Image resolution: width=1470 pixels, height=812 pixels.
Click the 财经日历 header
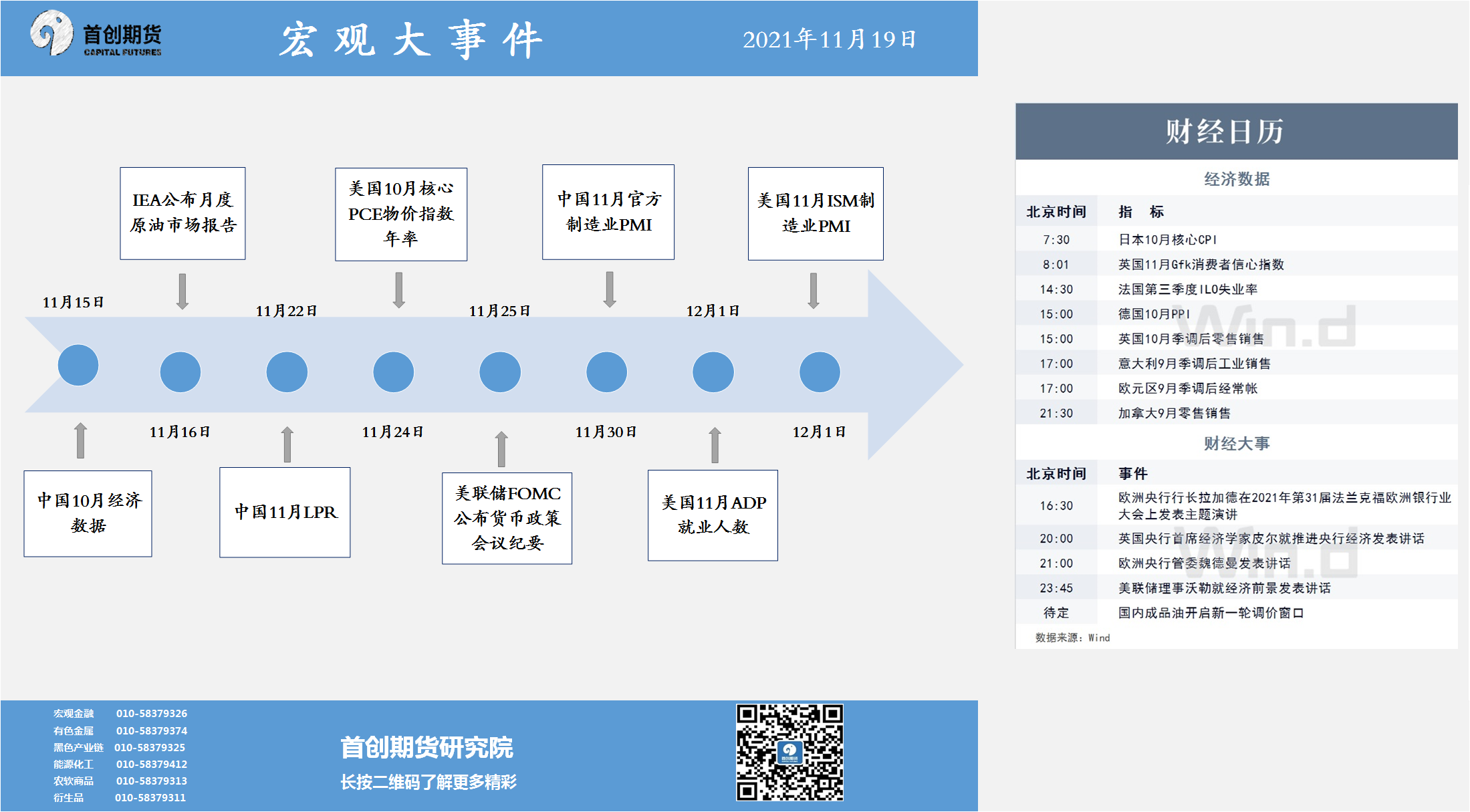coord(1237,131)
